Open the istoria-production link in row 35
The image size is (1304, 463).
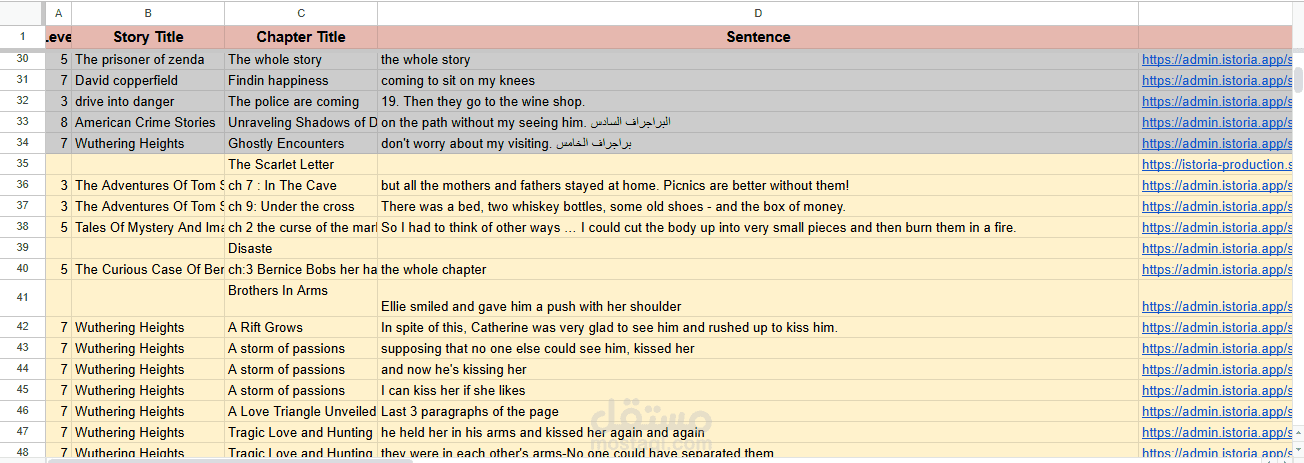(x=1216, y=165)
